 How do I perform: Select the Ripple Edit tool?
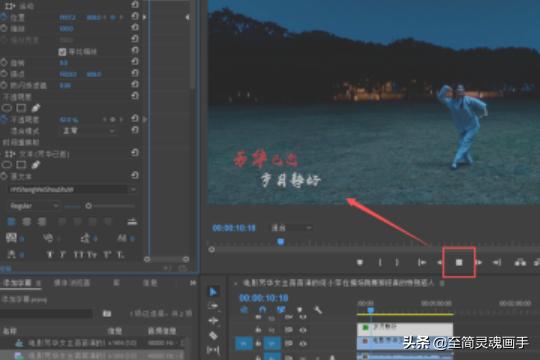pos(214,321)
